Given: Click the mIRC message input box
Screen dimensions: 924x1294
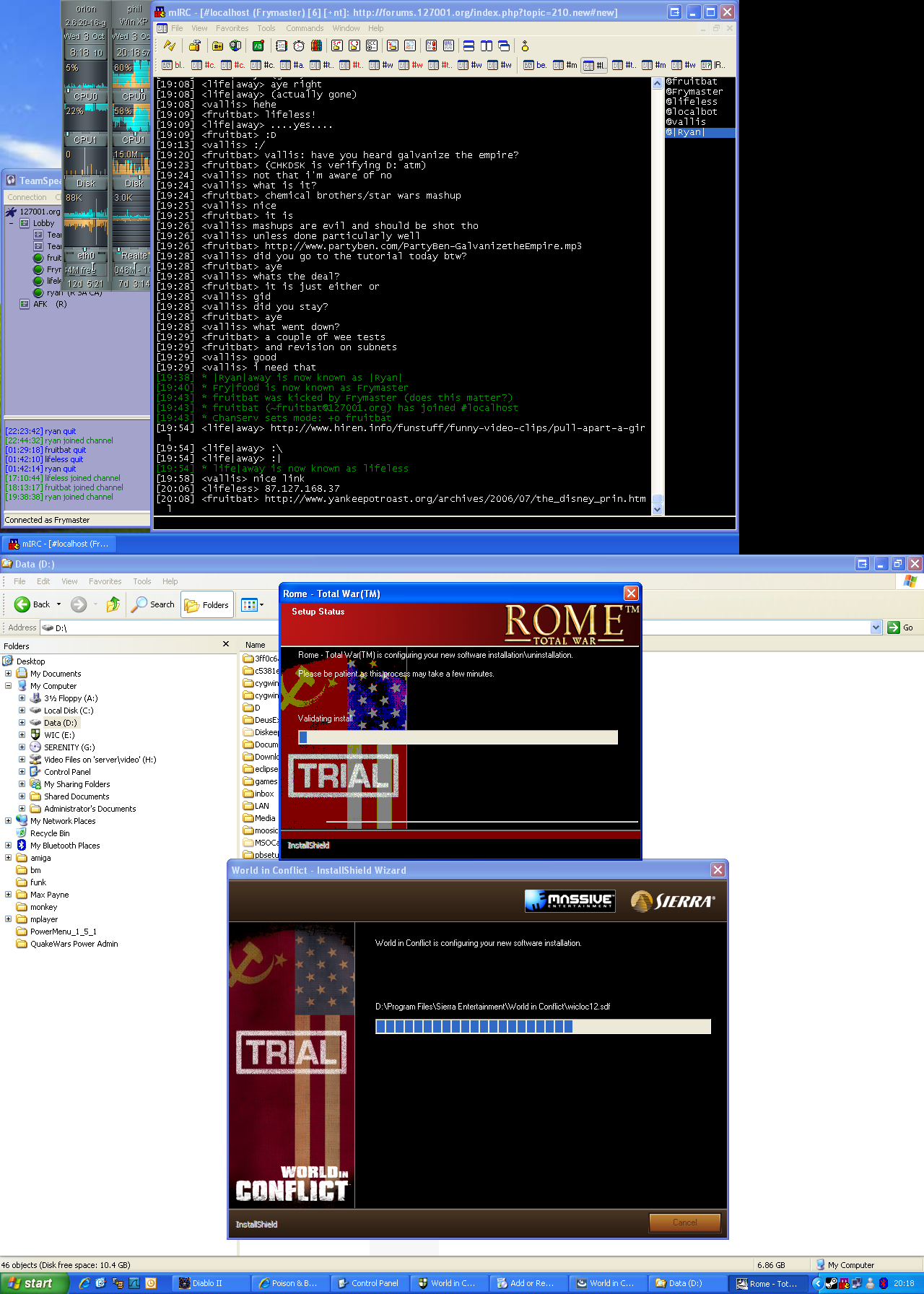Looking at the screenshot, I should (x=445, y=524).
